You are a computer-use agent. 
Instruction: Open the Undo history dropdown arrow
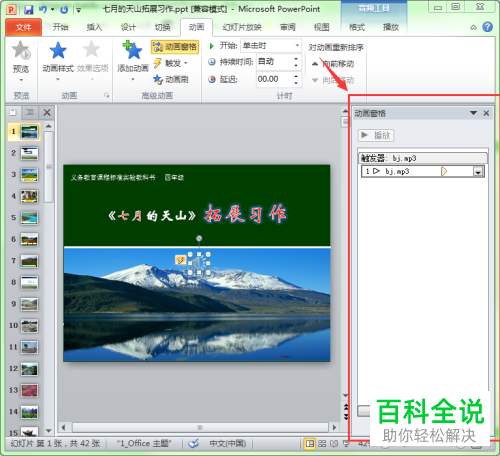pos(52,9)
